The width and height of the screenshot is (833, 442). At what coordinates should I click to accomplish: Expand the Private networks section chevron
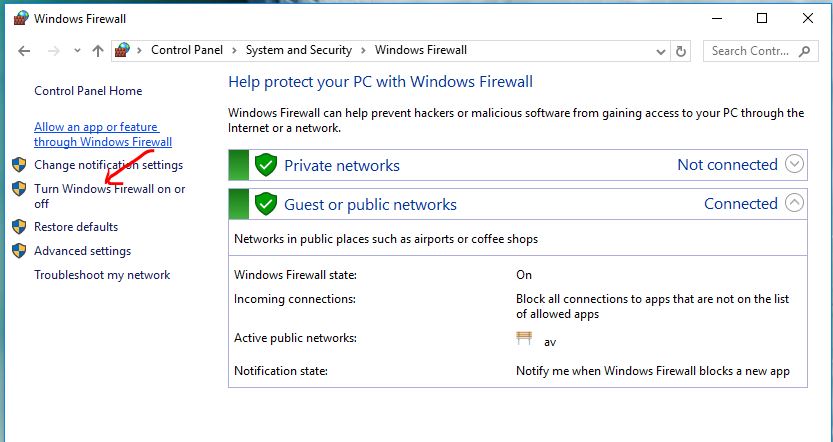795,164
